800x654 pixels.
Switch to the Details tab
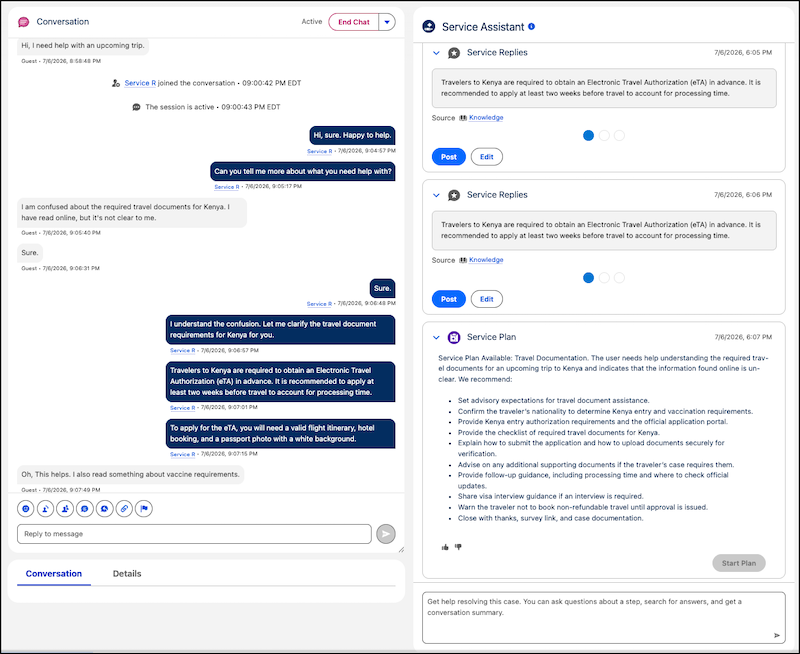pyautogui.click(x=127, y=573)
